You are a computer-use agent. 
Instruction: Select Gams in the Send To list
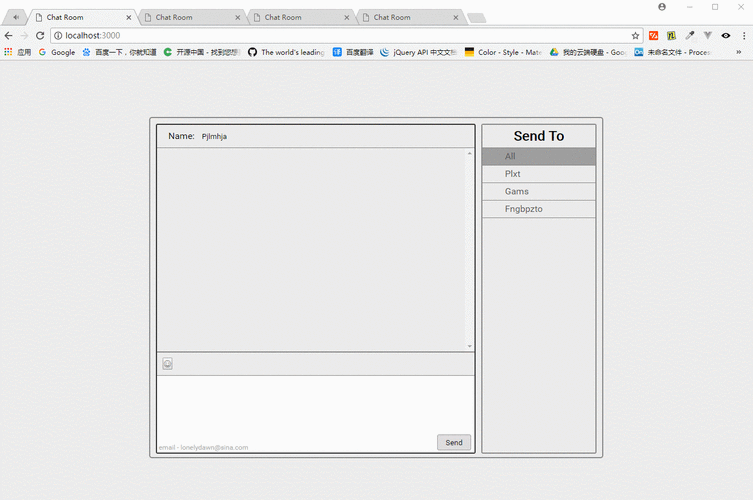[x=538, y=191]
